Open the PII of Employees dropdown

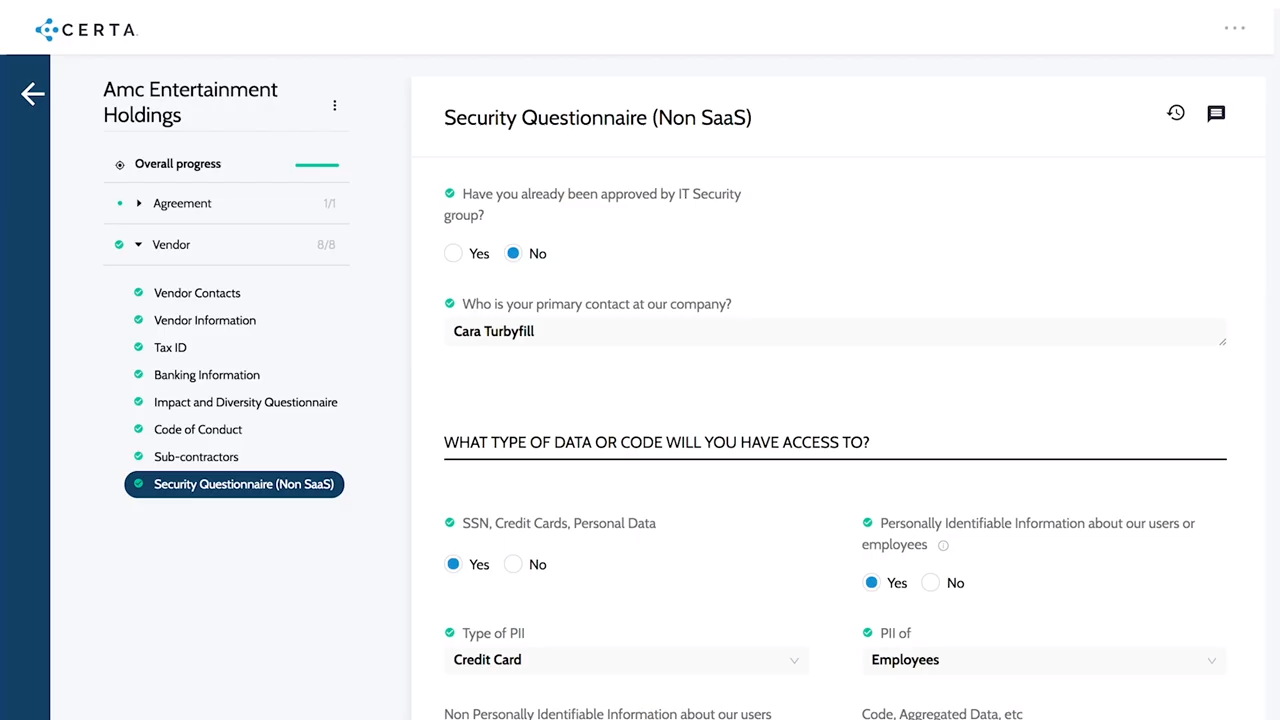coord(1044,660)
